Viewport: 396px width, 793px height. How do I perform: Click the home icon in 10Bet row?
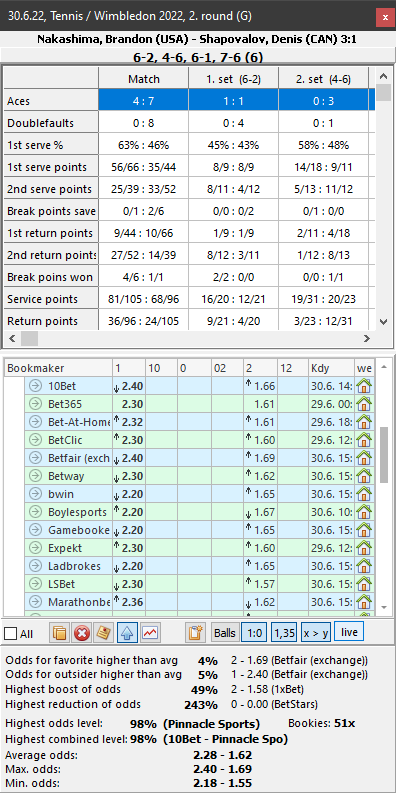tap(364, 386)
